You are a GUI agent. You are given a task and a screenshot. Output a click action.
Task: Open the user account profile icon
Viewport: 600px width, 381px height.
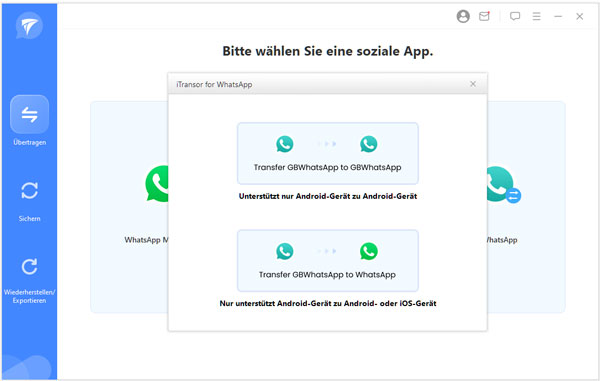coord(463,16)
